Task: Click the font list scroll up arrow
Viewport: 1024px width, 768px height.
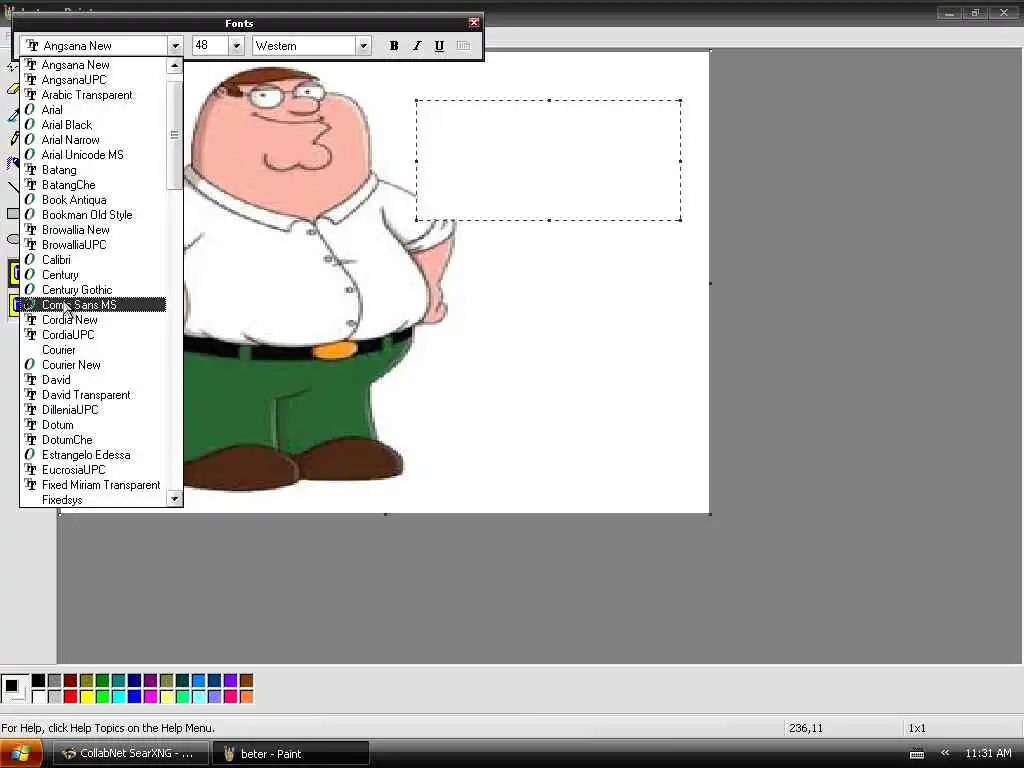Action: pyautogui.click(x=174, y=65)
